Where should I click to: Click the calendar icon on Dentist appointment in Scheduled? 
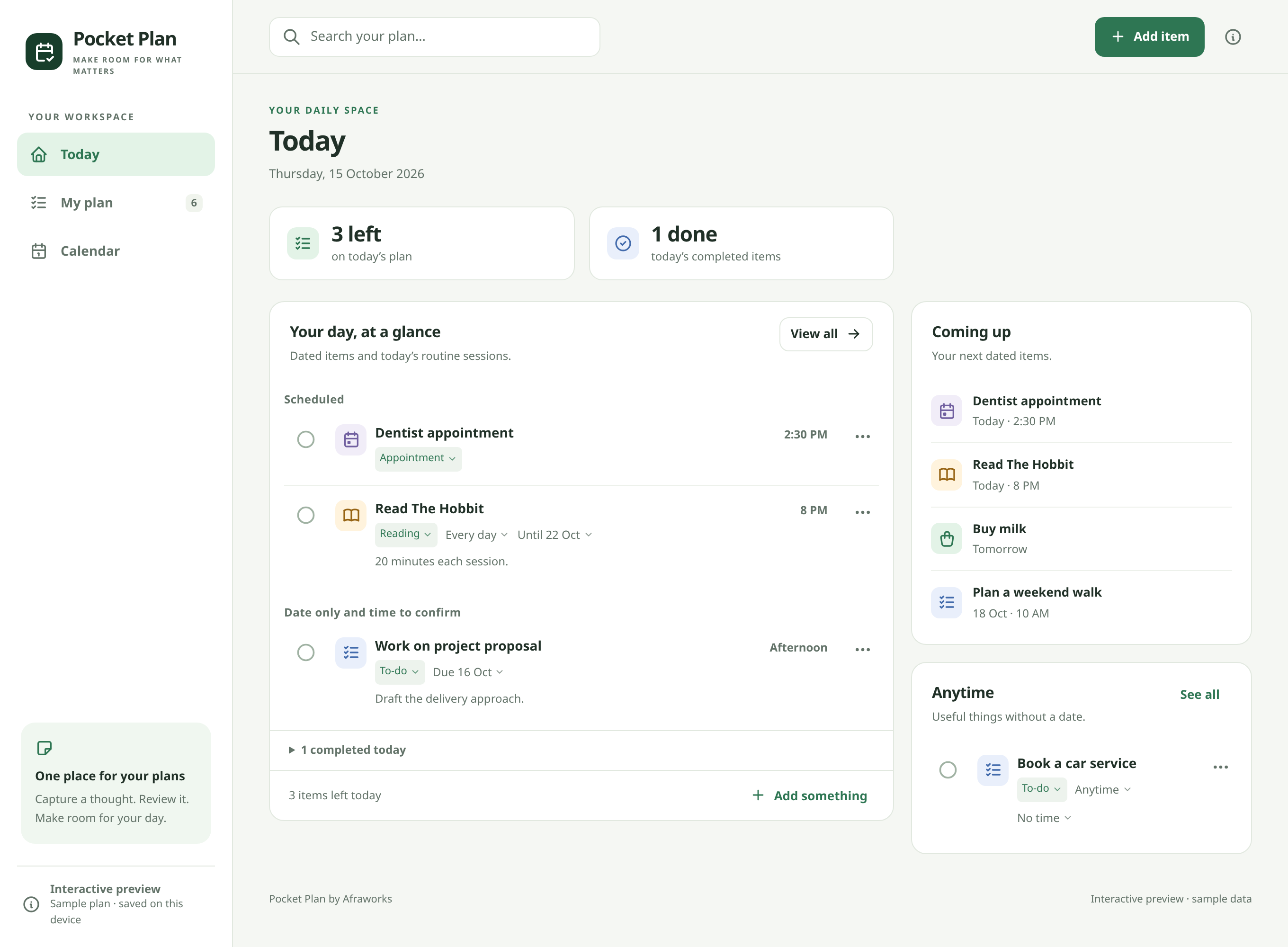(x=351, y=440)
